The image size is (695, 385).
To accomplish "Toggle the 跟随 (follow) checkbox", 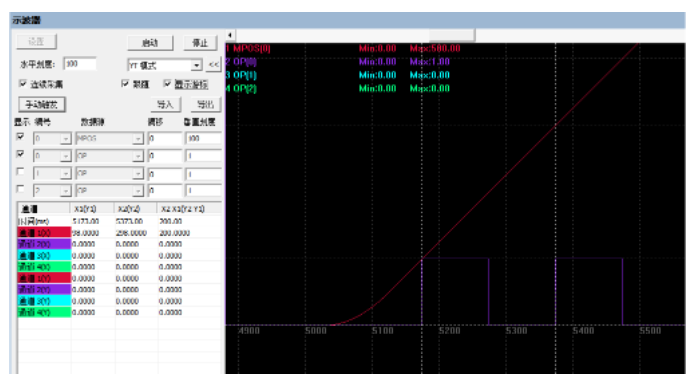I will tap(125, 83).
